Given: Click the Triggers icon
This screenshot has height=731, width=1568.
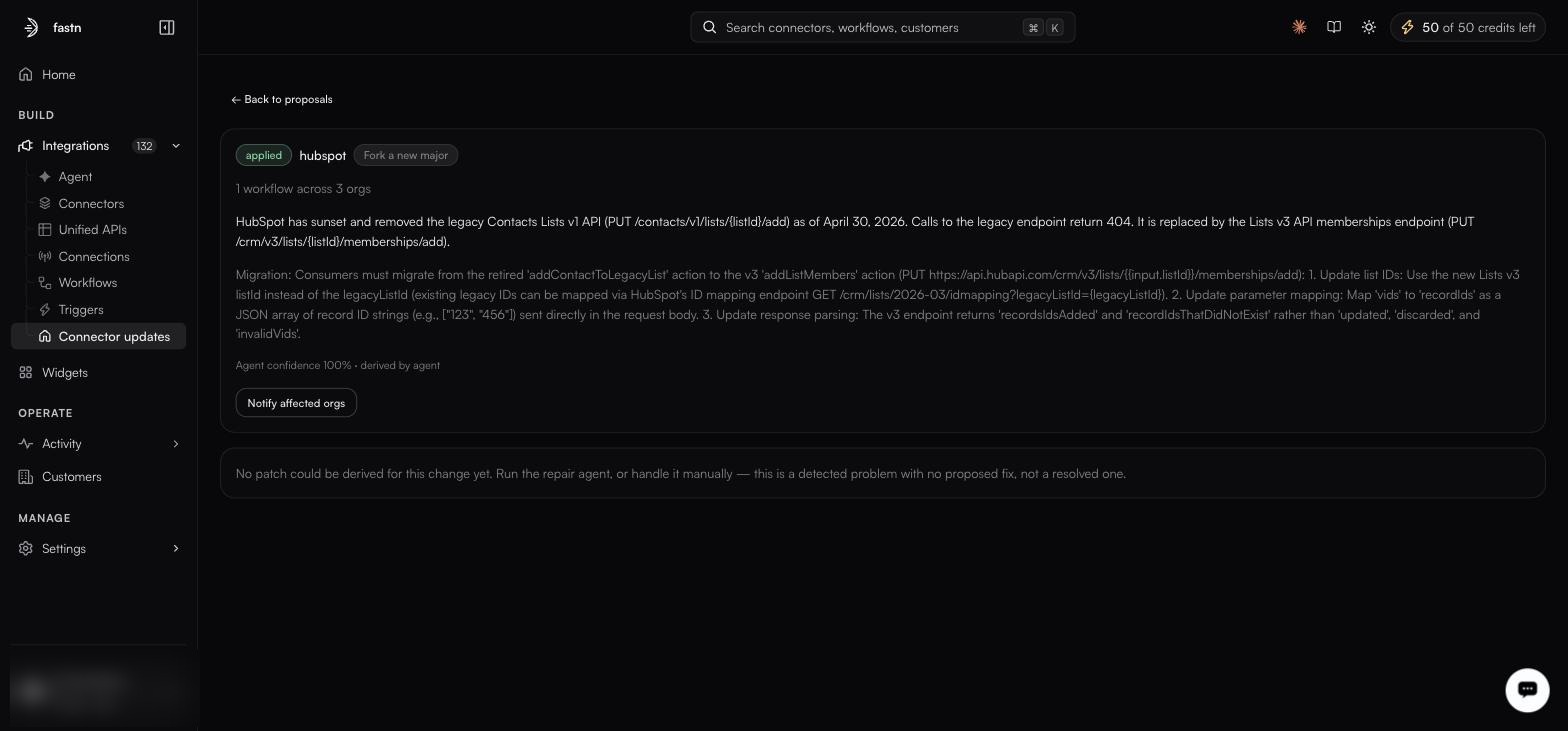Looking at the screenshot, I should coord(45,310).
